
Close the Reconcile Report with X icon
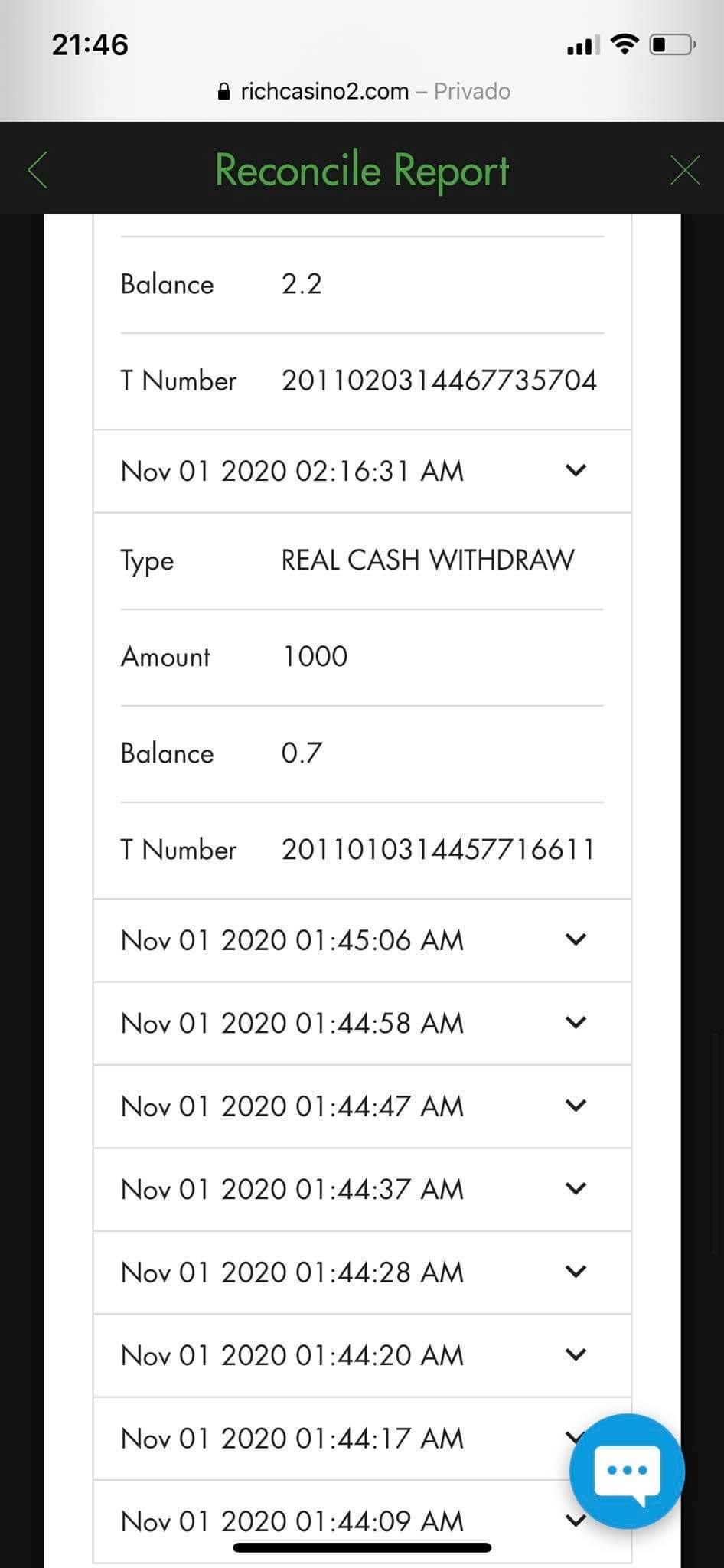684,169
